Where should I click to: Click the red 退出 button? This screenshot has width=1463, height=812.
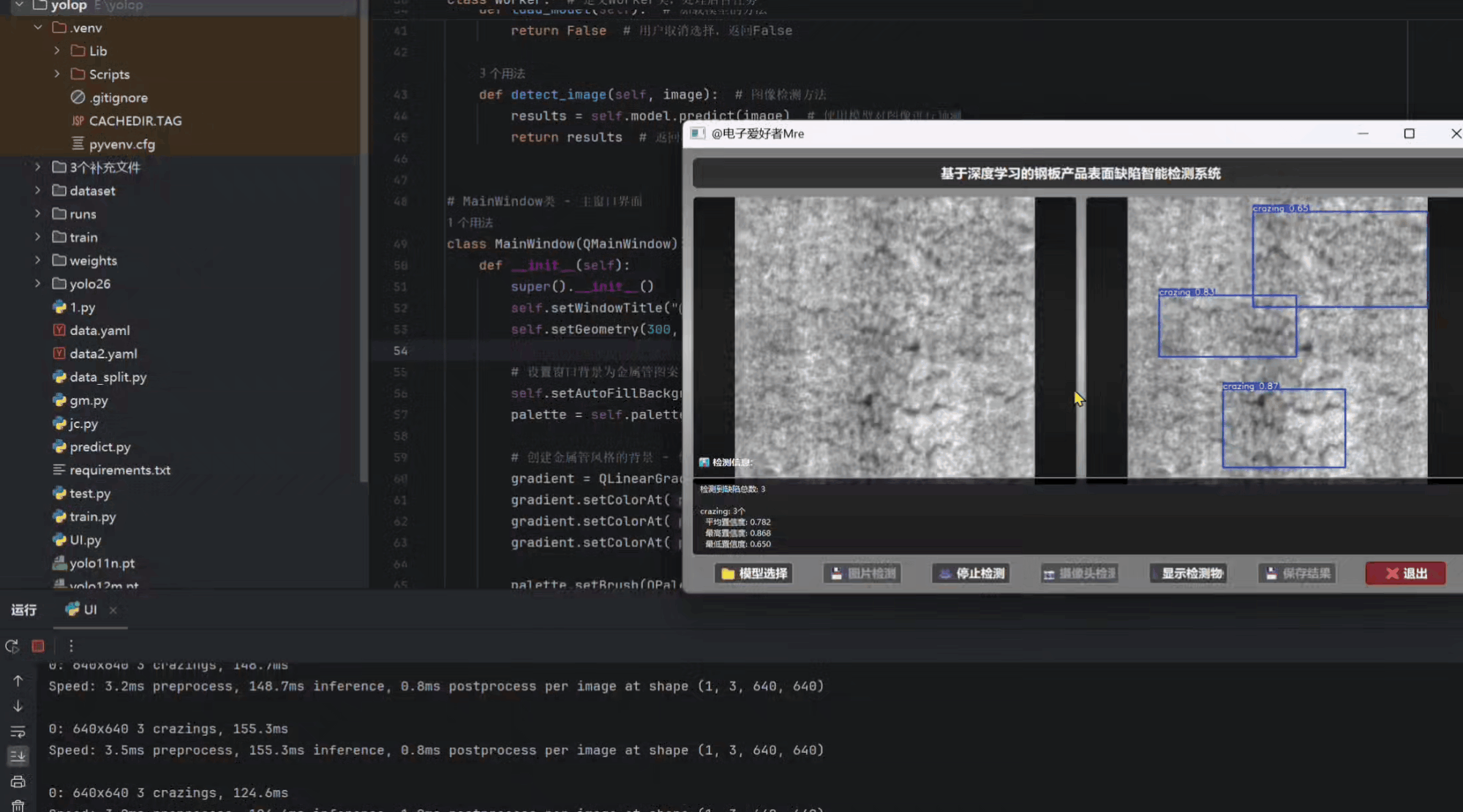coord(1405,574)
